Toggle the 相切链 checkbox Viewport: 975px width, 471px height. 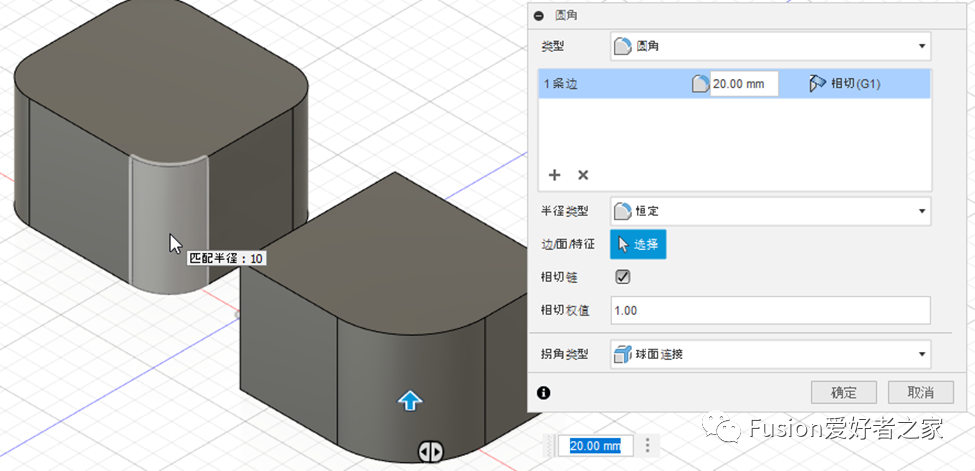[622, 276]
